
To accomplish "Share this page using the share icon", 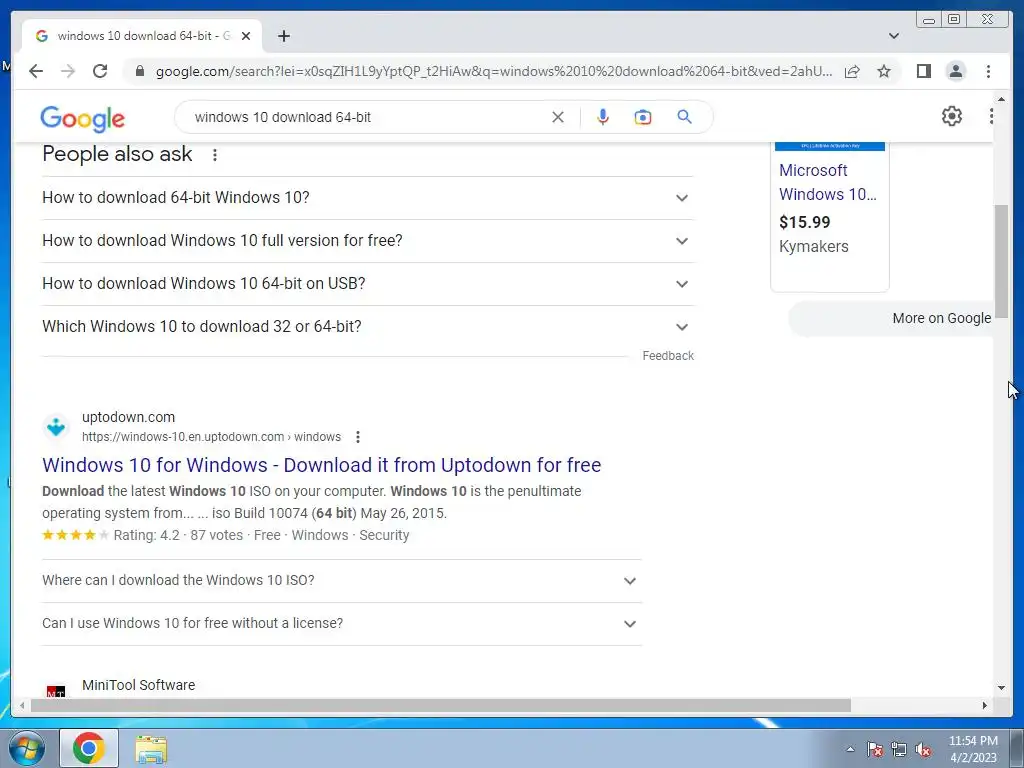I will [852, 71].
